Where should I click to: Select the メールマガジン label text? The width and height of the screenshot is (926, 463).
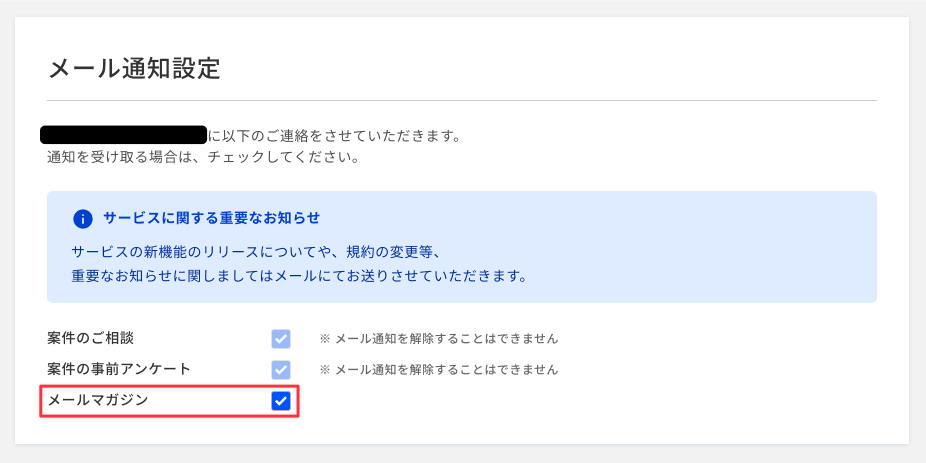tap(97, 400)
